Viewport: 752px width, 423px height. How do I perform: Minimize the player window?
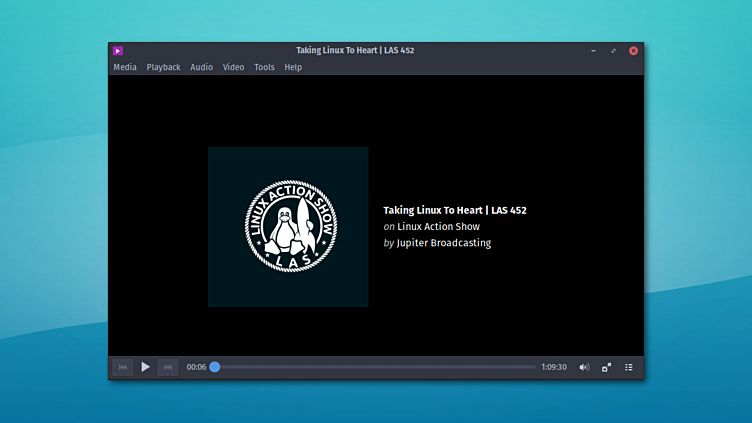tap(593, 50)
